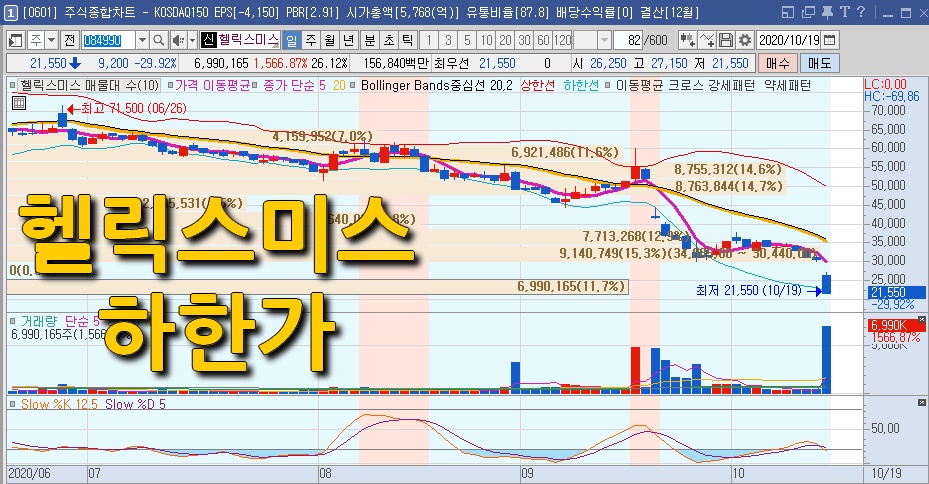929x484 pixels.
Task: Open chart settings gear icon
Action: (745, 40)
